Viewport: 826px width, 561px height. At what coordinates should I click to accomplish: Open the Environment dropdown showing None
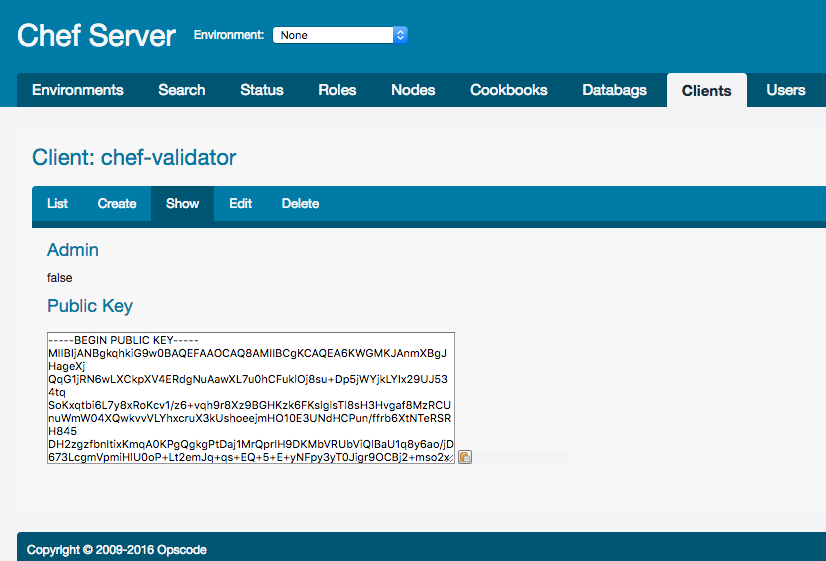[340, 35]
